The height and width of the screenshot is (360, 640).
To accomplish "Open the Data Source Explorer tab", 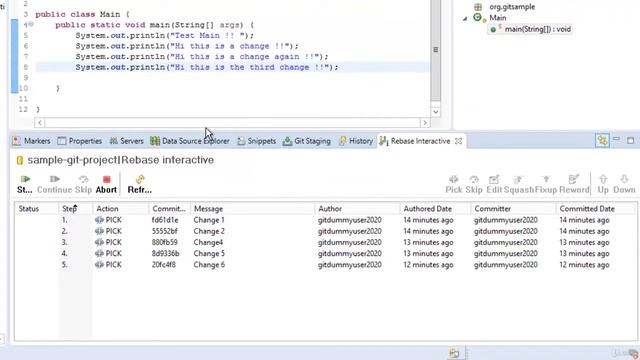I will click(190, 141).
